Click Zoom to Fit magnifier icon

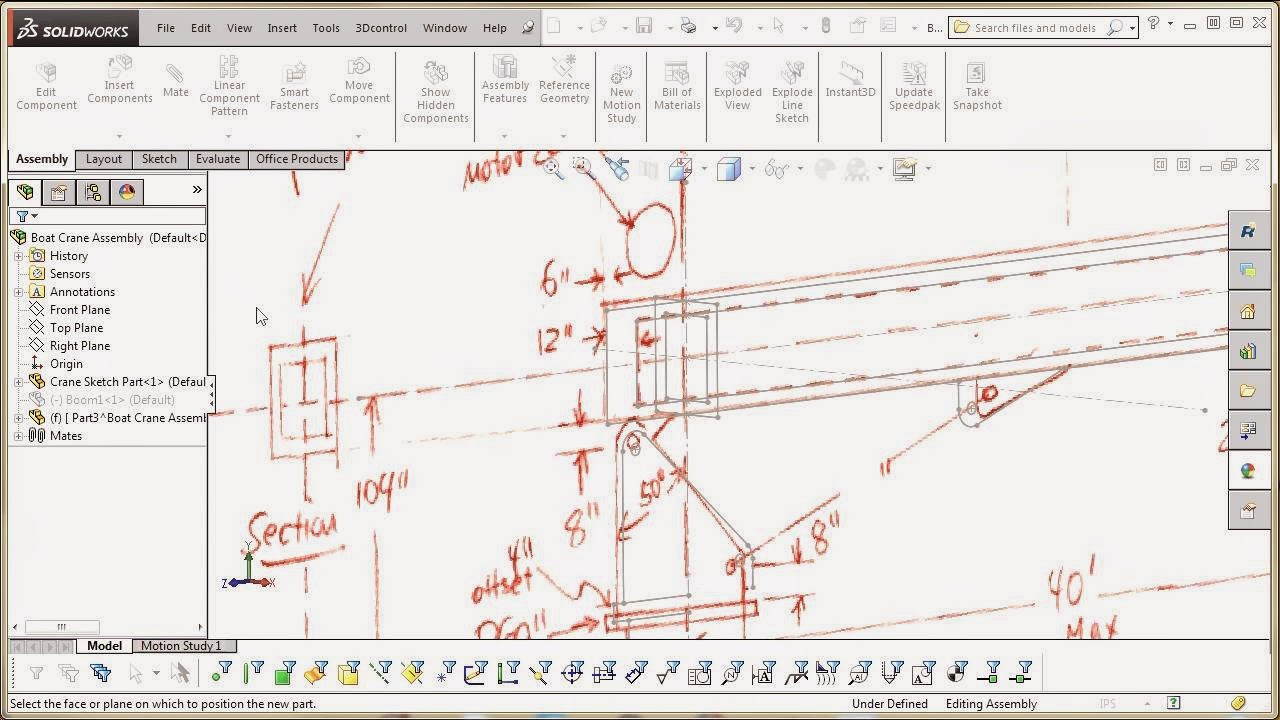(x=552, y=169)
